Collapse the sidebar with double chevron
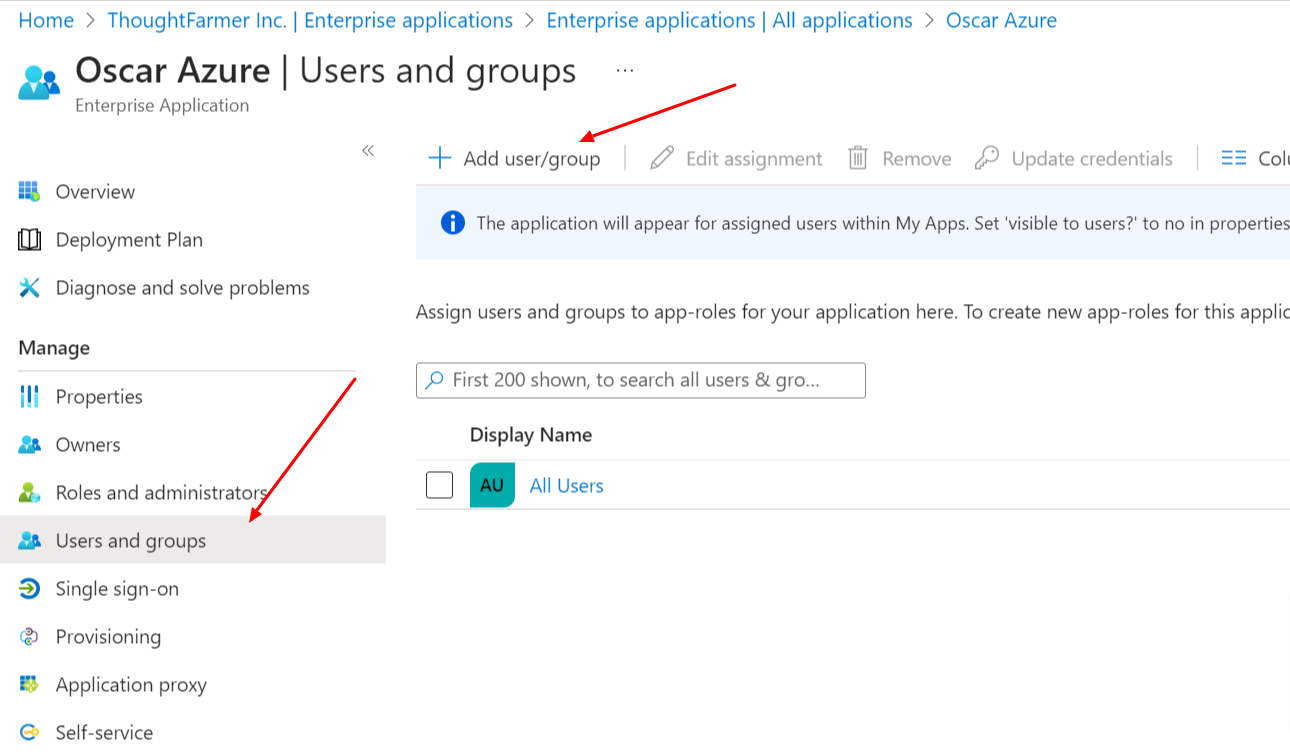The image size is (1290, 756). tap(368, 151)
